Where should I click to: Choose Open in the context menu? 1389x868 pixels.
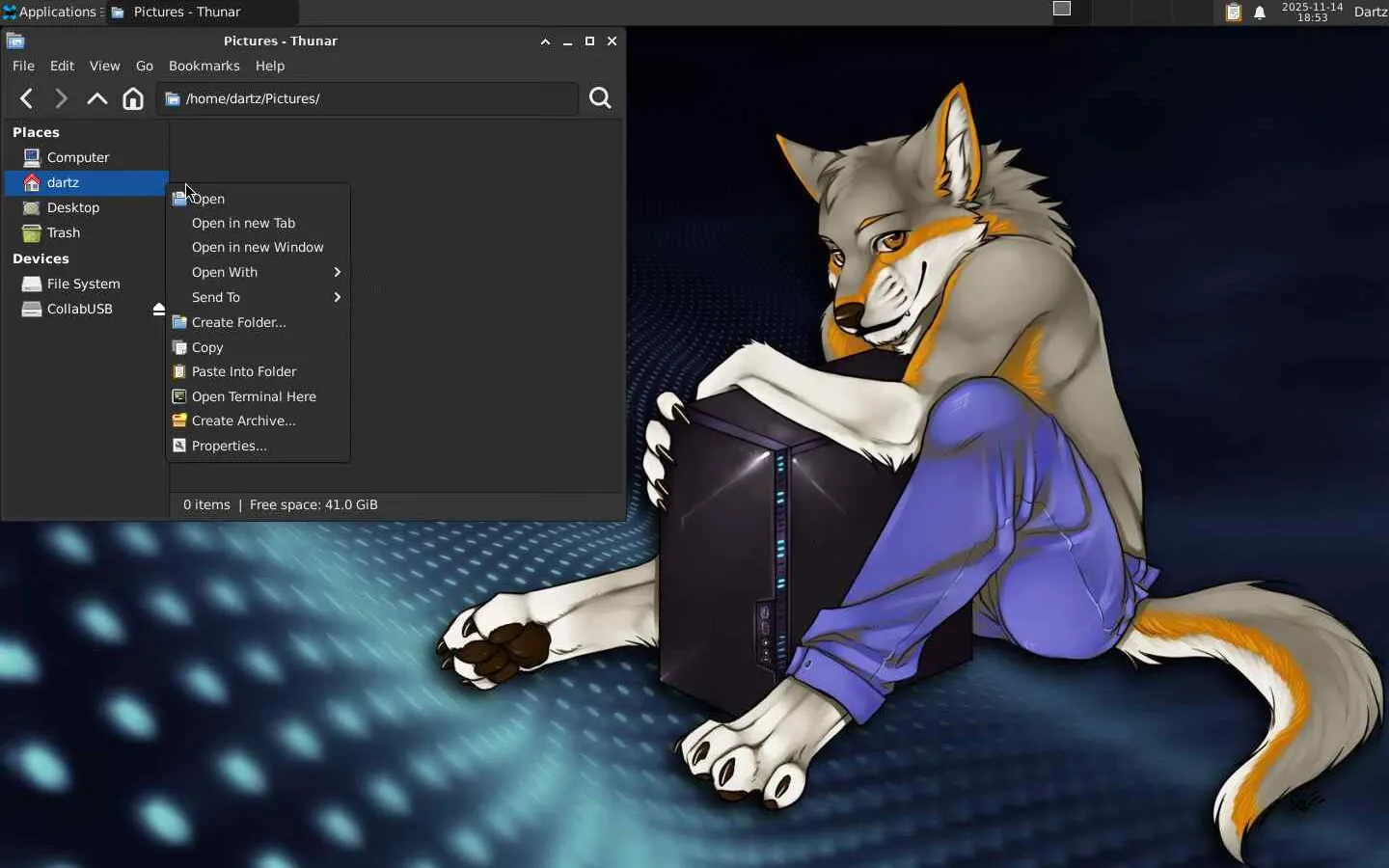(x=258, y=199)
